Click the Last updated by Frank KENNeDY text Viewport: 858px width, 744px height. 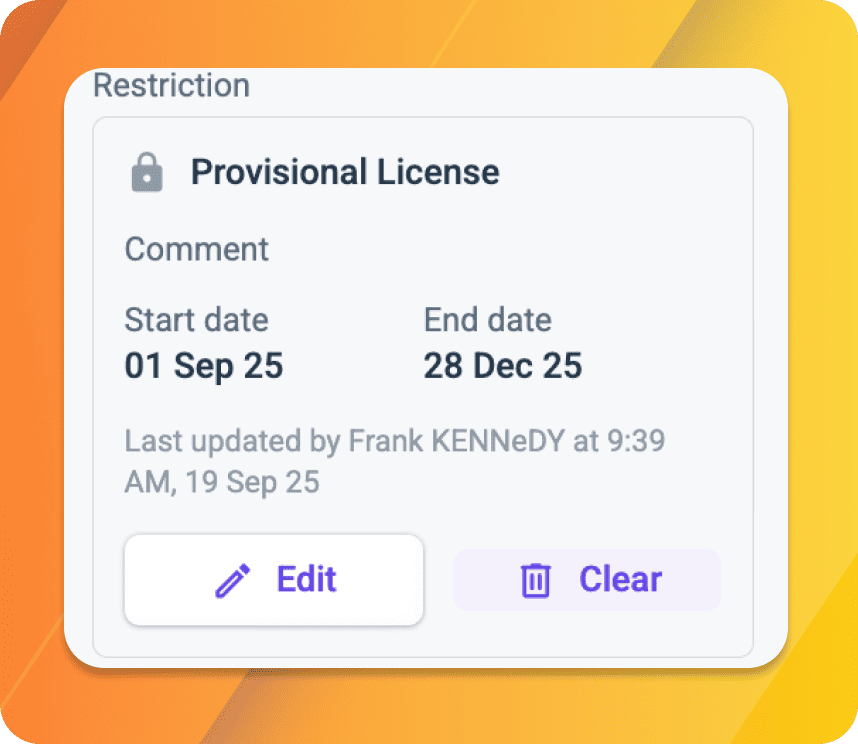point(345,441)
